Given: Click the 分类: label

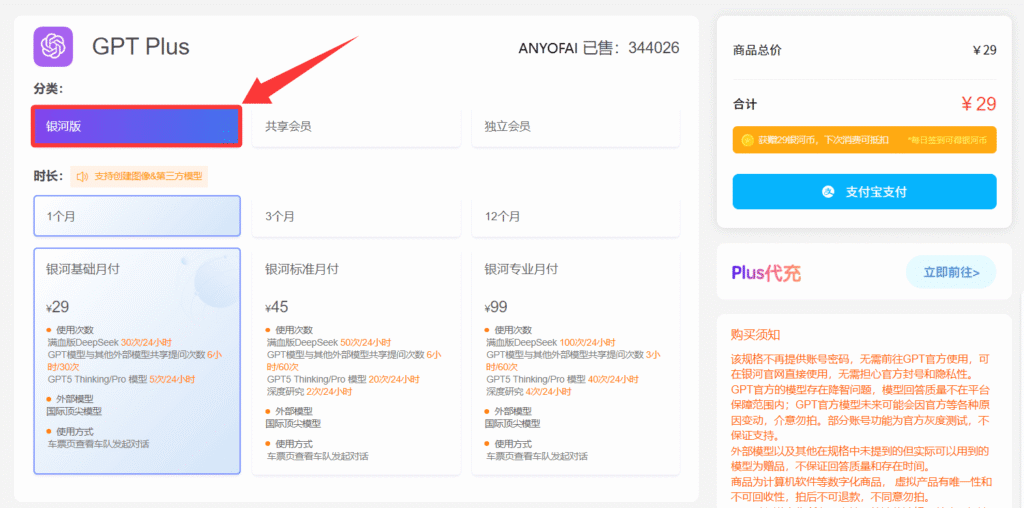Looking at the screenshot, I should 48,87.
